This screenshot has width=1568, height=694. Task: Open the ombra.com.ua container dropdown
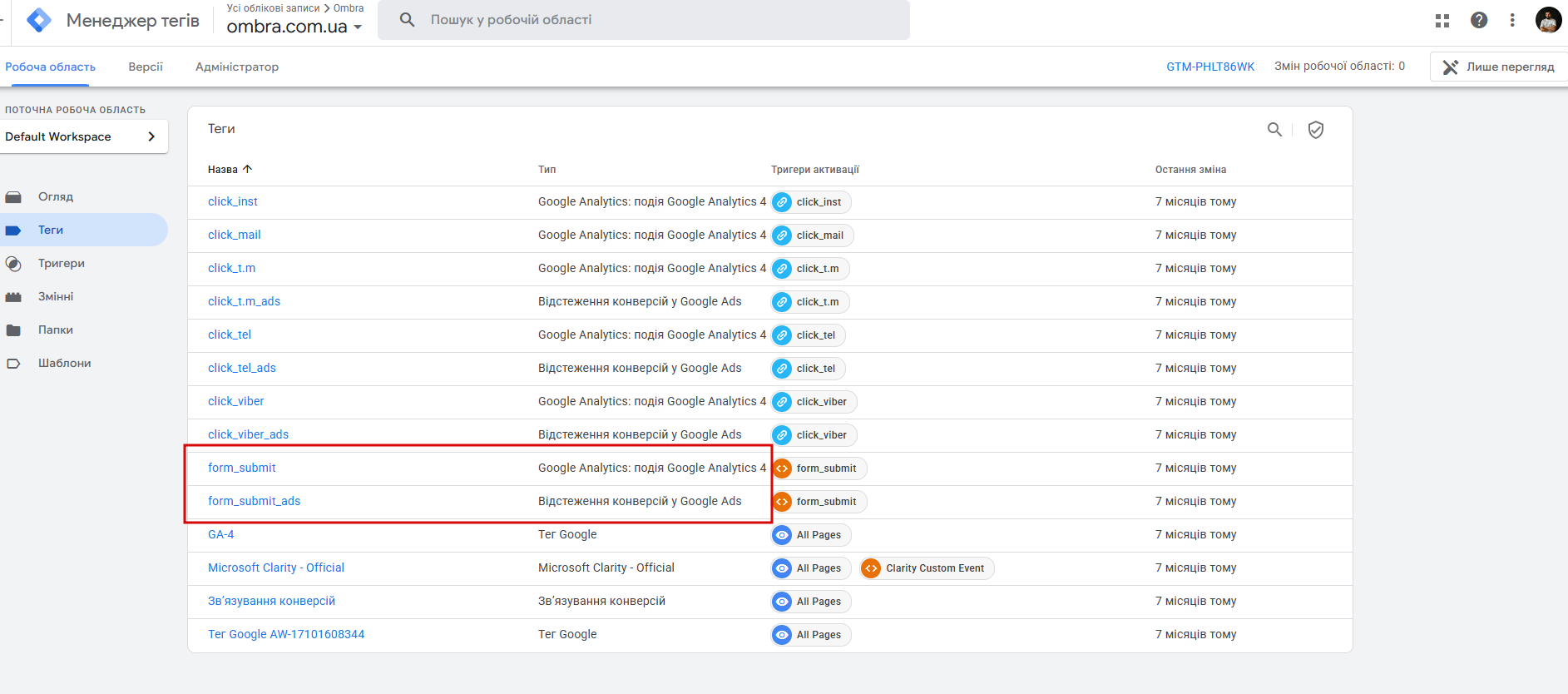(294, 27)
